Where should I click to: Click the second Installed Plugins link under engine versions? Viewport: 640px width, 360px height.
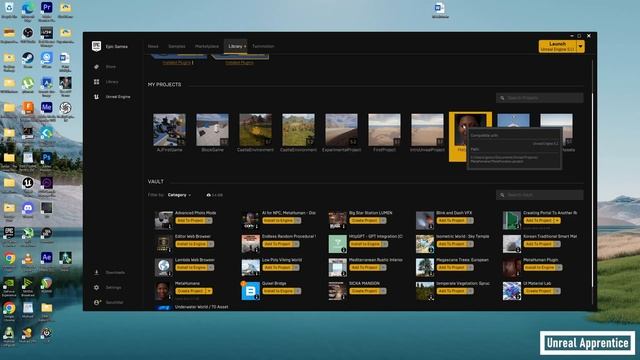coord(240,63)
